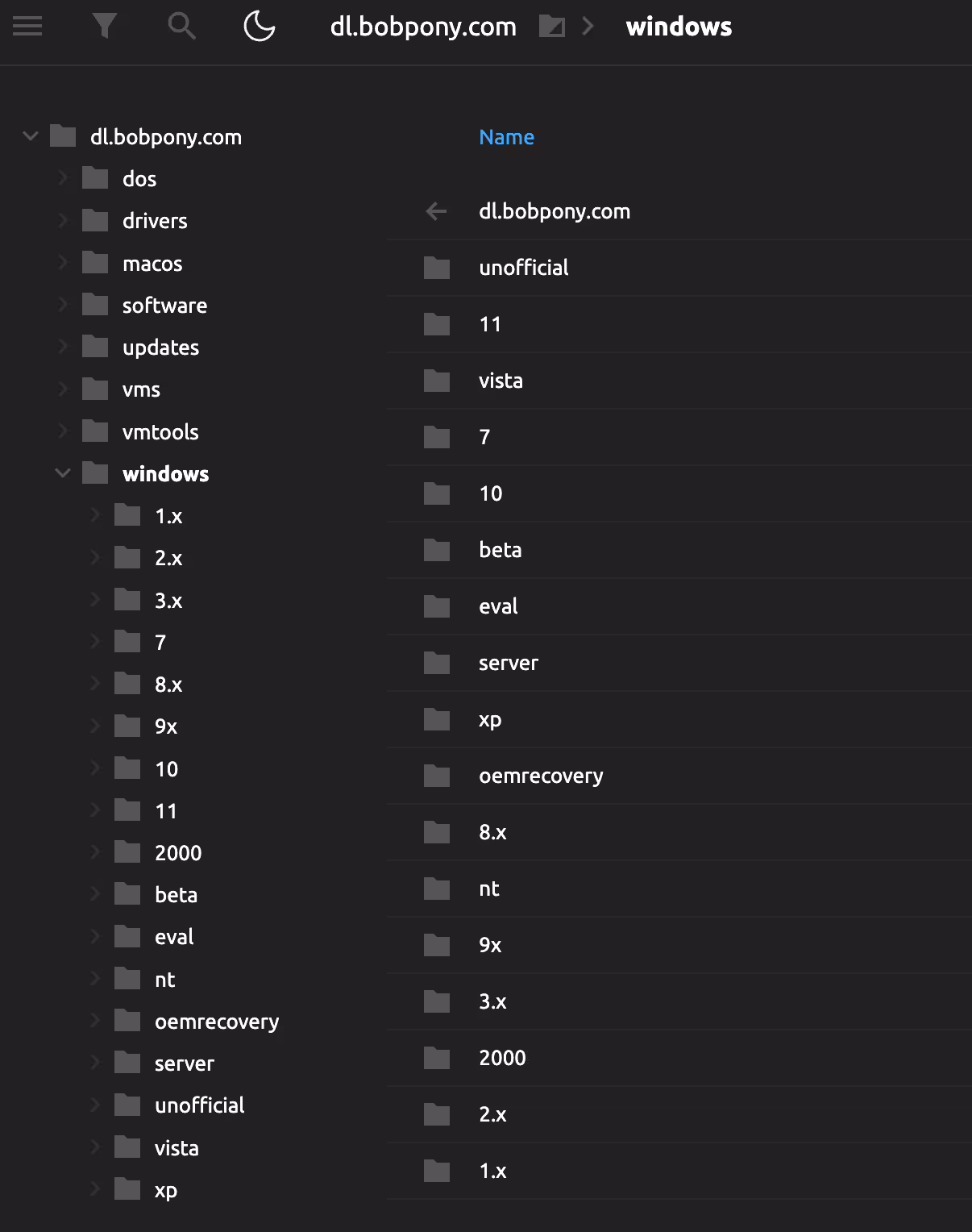
Task: Expand the drivers folder chevron
Action: (x=63, y=220)
